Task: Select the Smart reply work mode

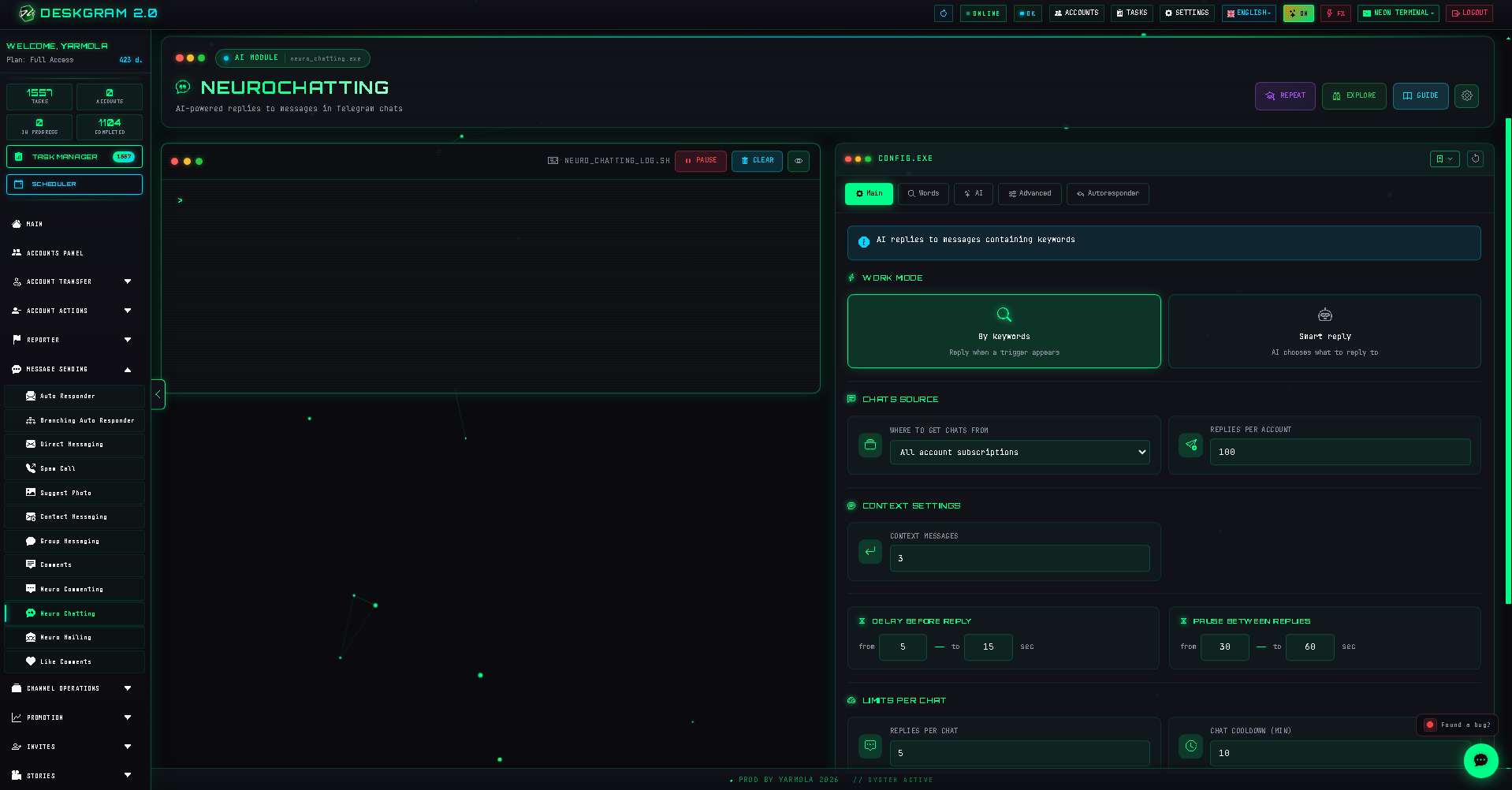Action: coord(1324,331)
